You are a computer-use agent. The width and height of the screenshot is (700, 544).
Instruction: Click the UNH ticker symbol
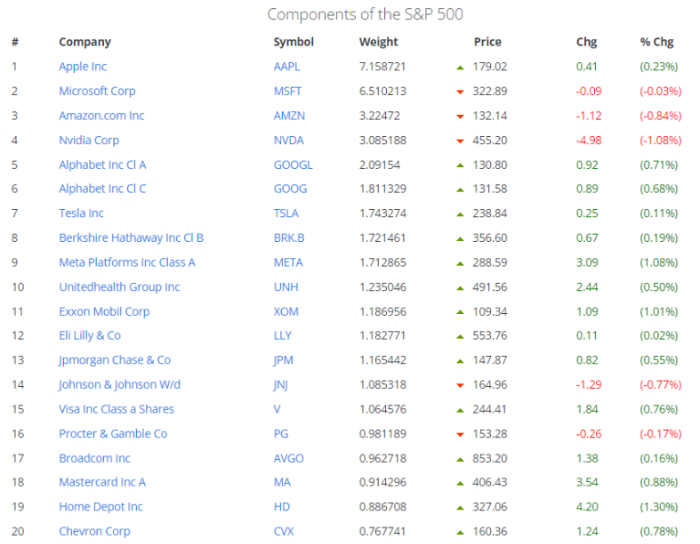pyautogui.click(x=286, y=287)
